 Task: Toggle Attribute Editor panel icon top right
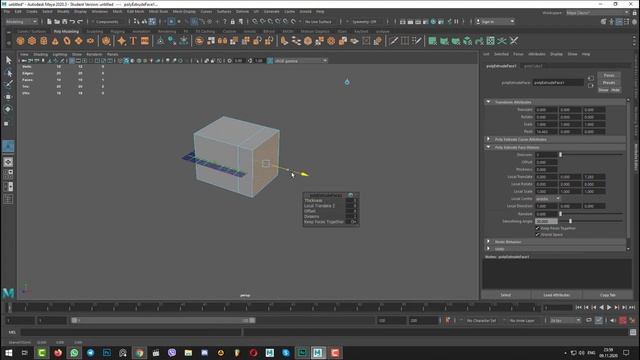tap(619, 22)
